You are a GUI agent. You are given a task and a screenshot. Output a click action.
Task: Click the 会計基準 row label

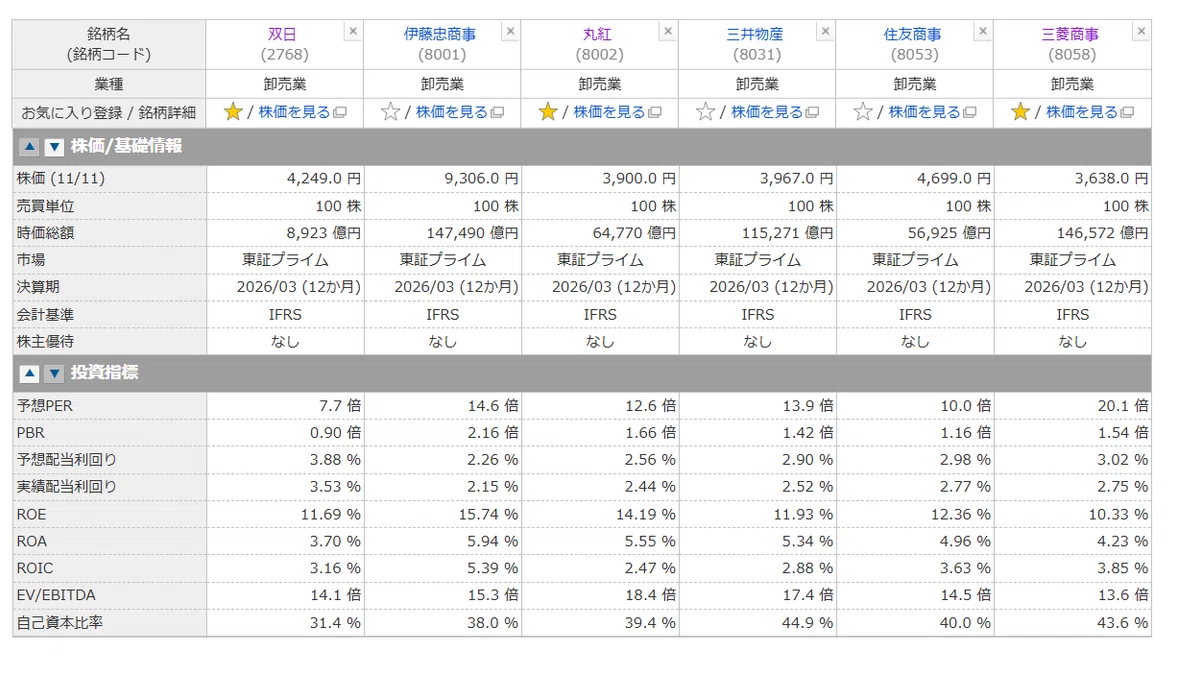tap(45, 314)
